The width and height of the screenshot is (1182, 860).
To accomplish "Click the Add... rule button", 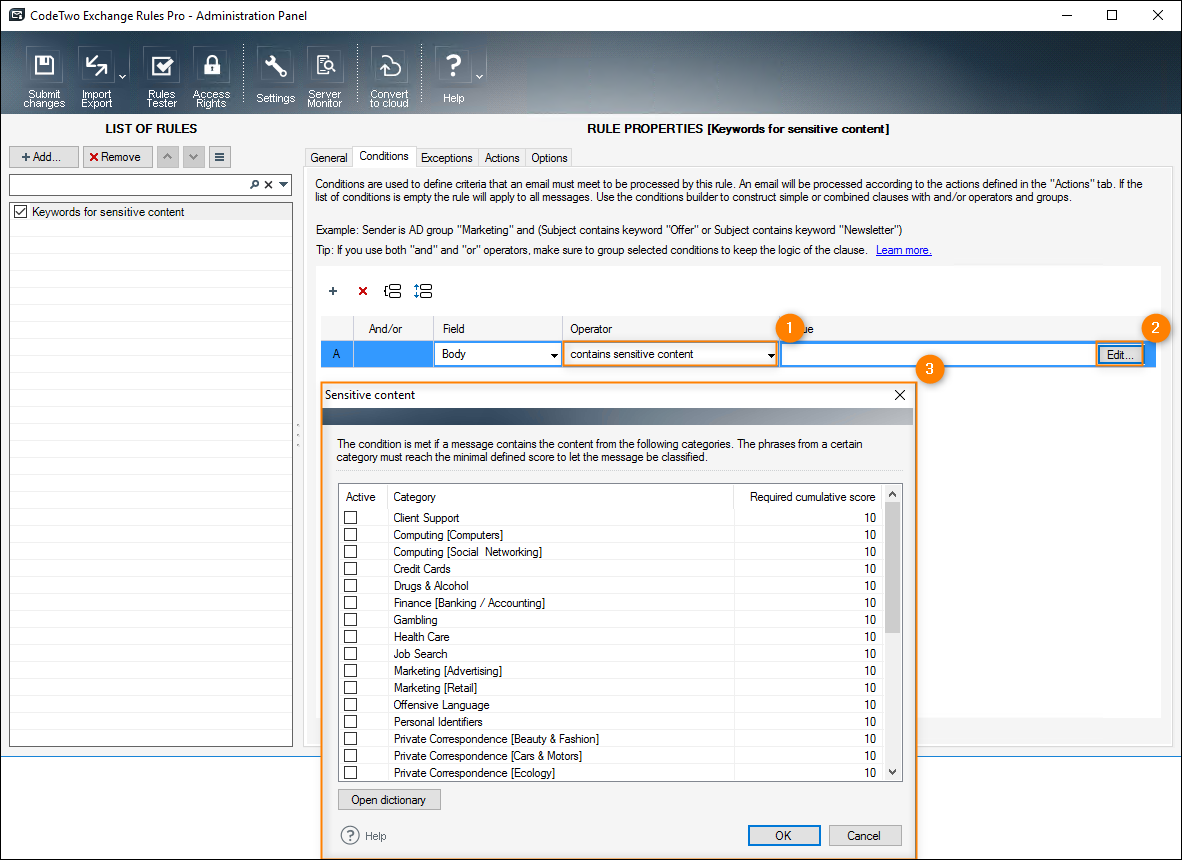I will 44,157.
